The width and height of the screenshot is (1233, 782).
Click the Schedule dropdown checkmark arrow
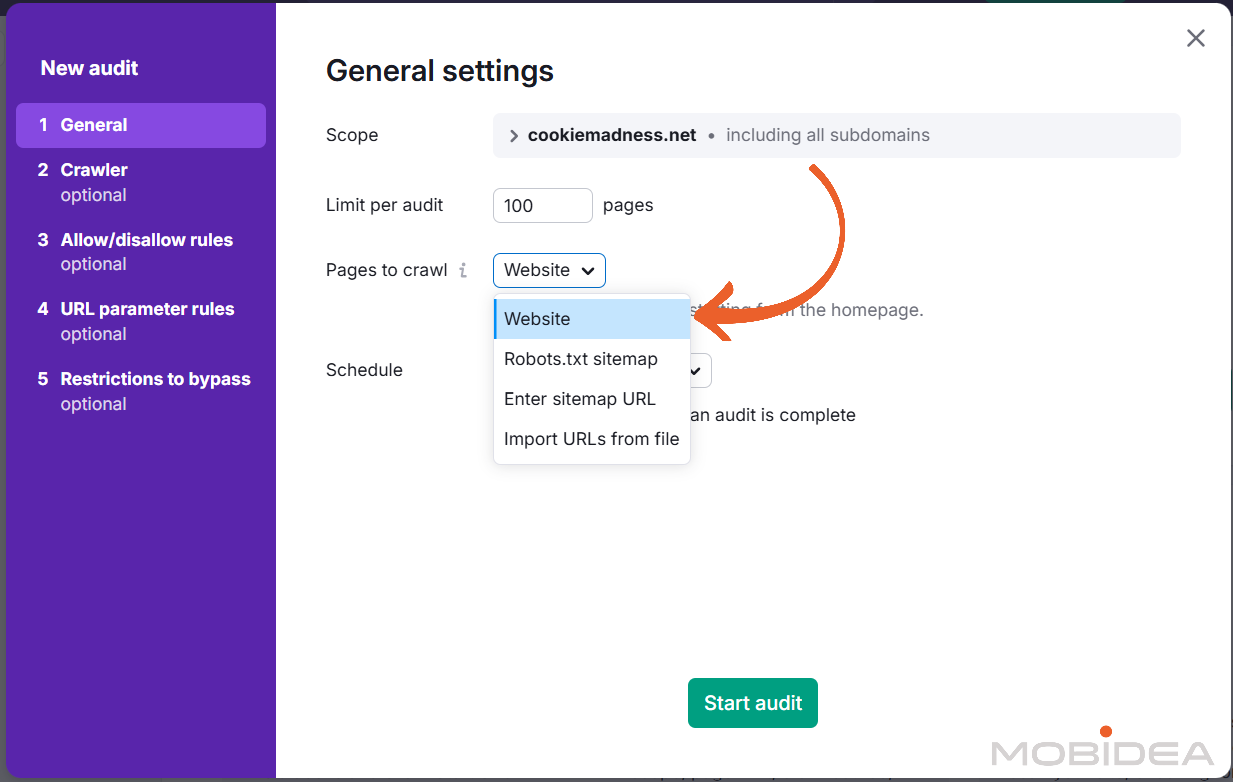coord(692,370)
